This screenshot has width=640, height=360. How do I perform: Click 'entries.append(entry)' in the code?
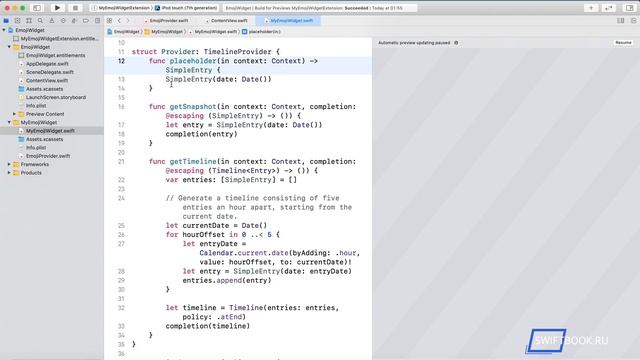(227, 280)
